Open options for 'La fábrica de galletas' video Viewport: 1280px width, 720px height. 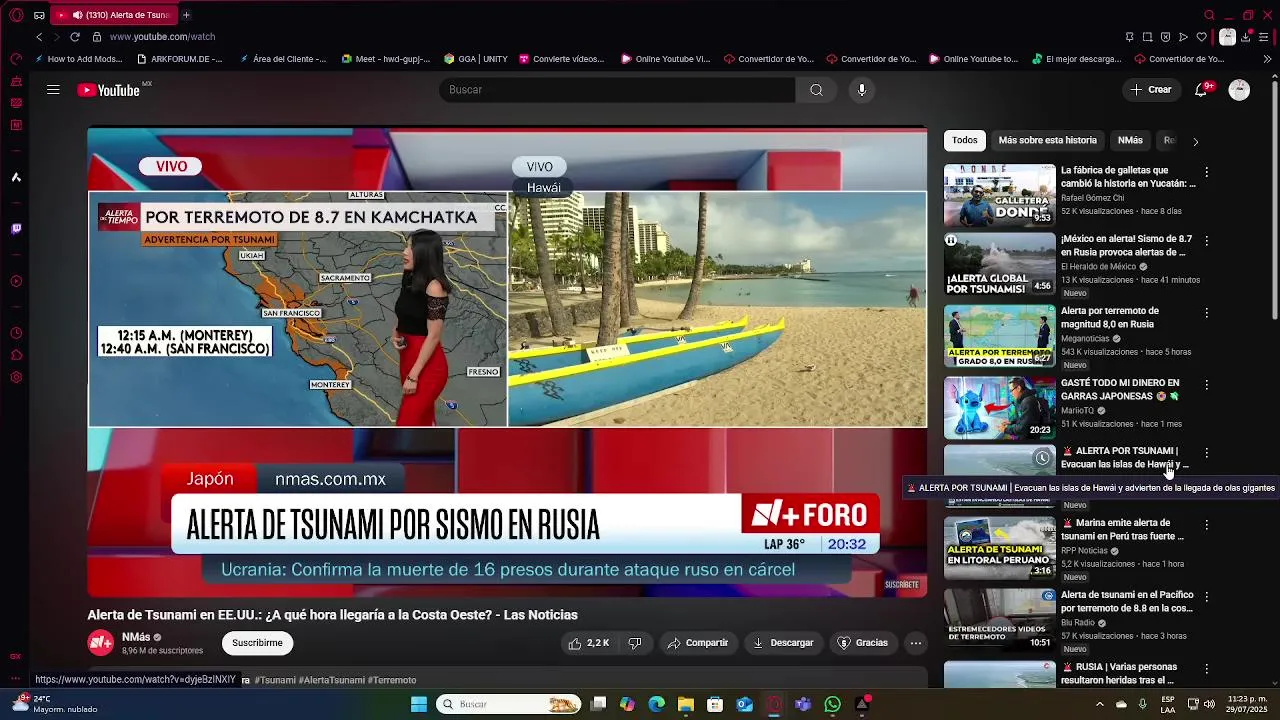[1206, 172]
